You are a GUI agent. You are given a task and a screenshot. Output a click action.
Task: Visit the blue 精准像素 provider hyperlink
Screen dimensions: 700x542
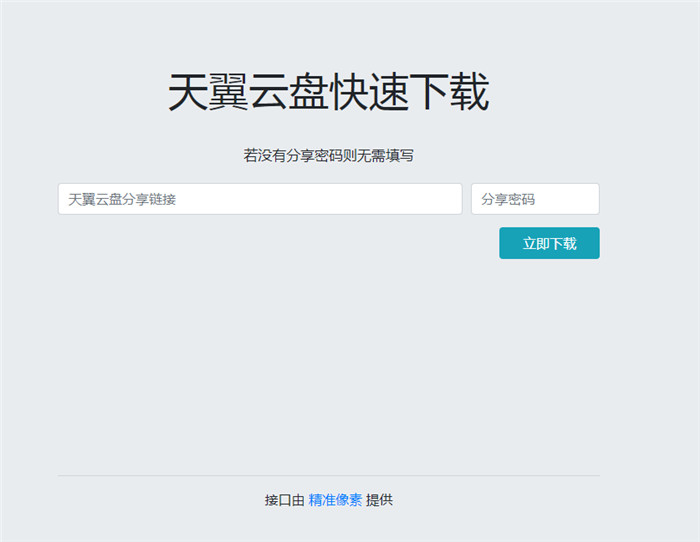click(335, 500)
